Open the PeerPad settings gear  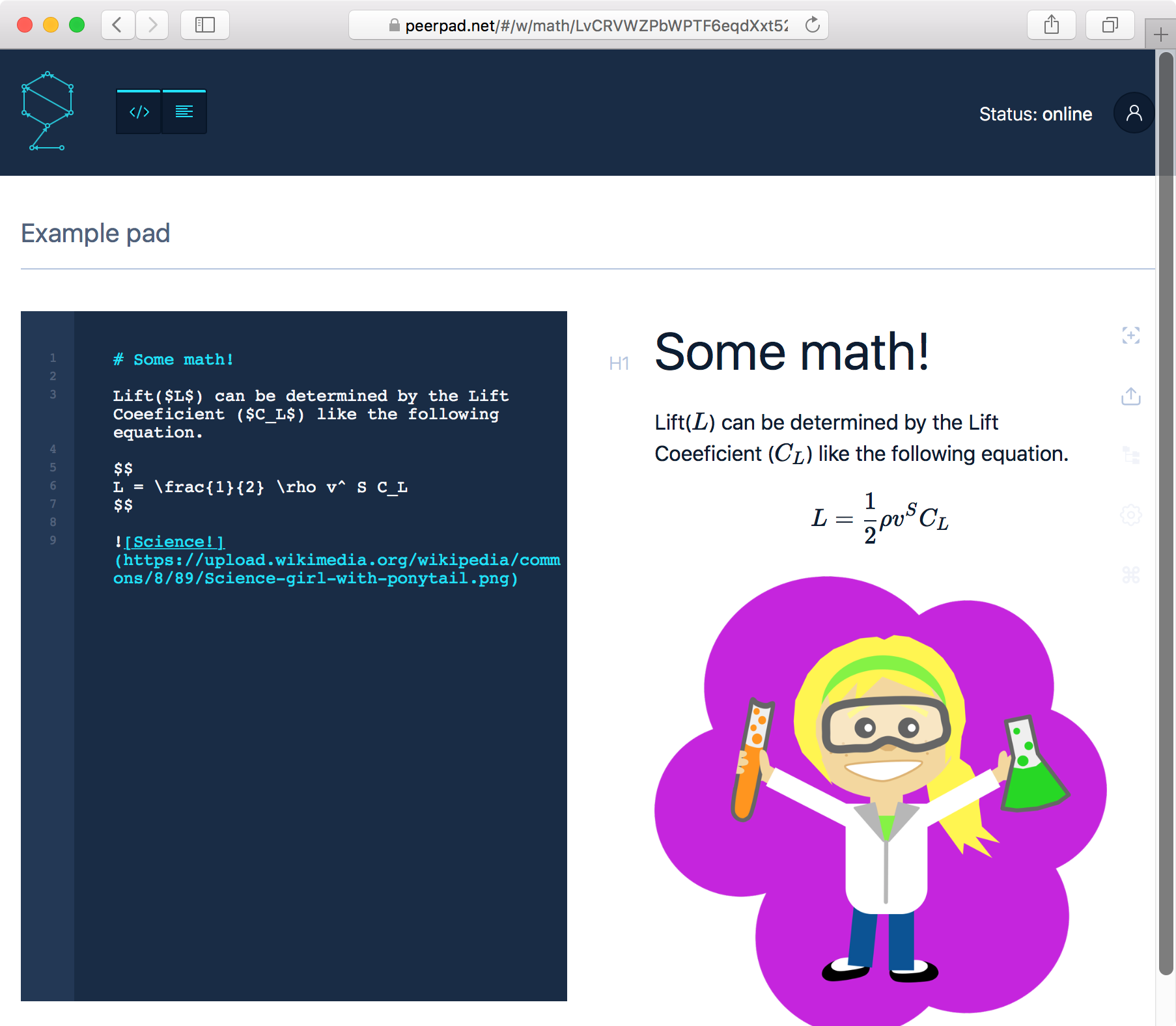point(1131,515)
